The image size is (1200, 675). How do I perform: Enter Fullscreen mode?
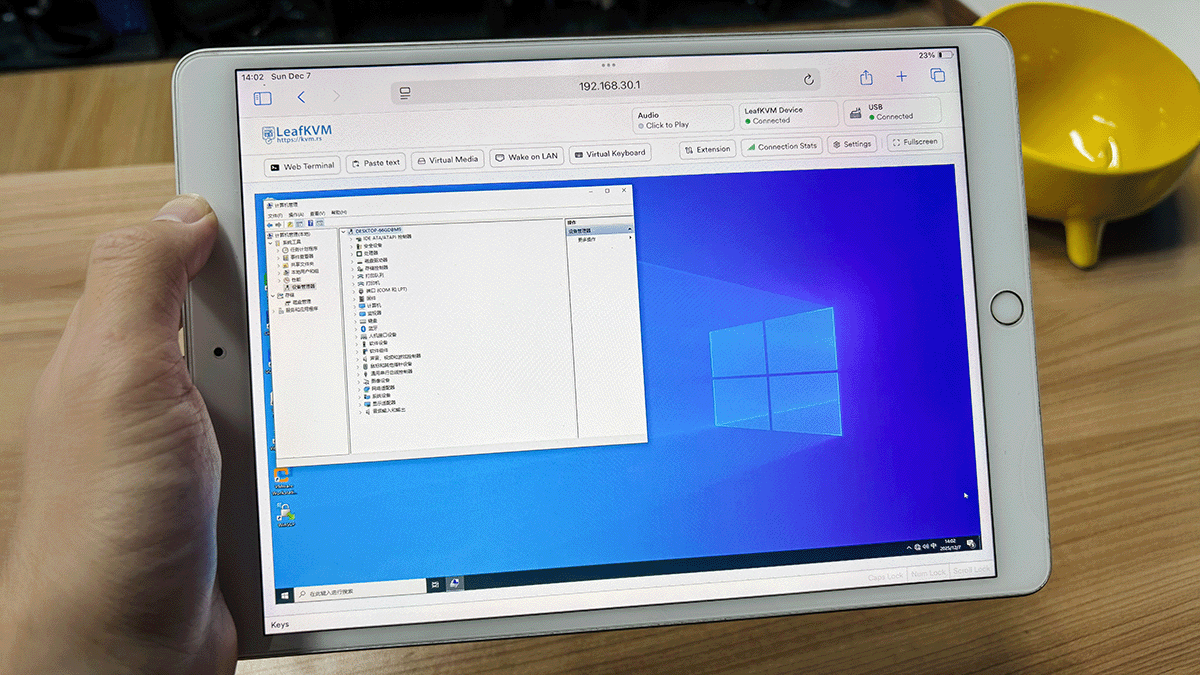pyautogui.click(x=914, y=142)
